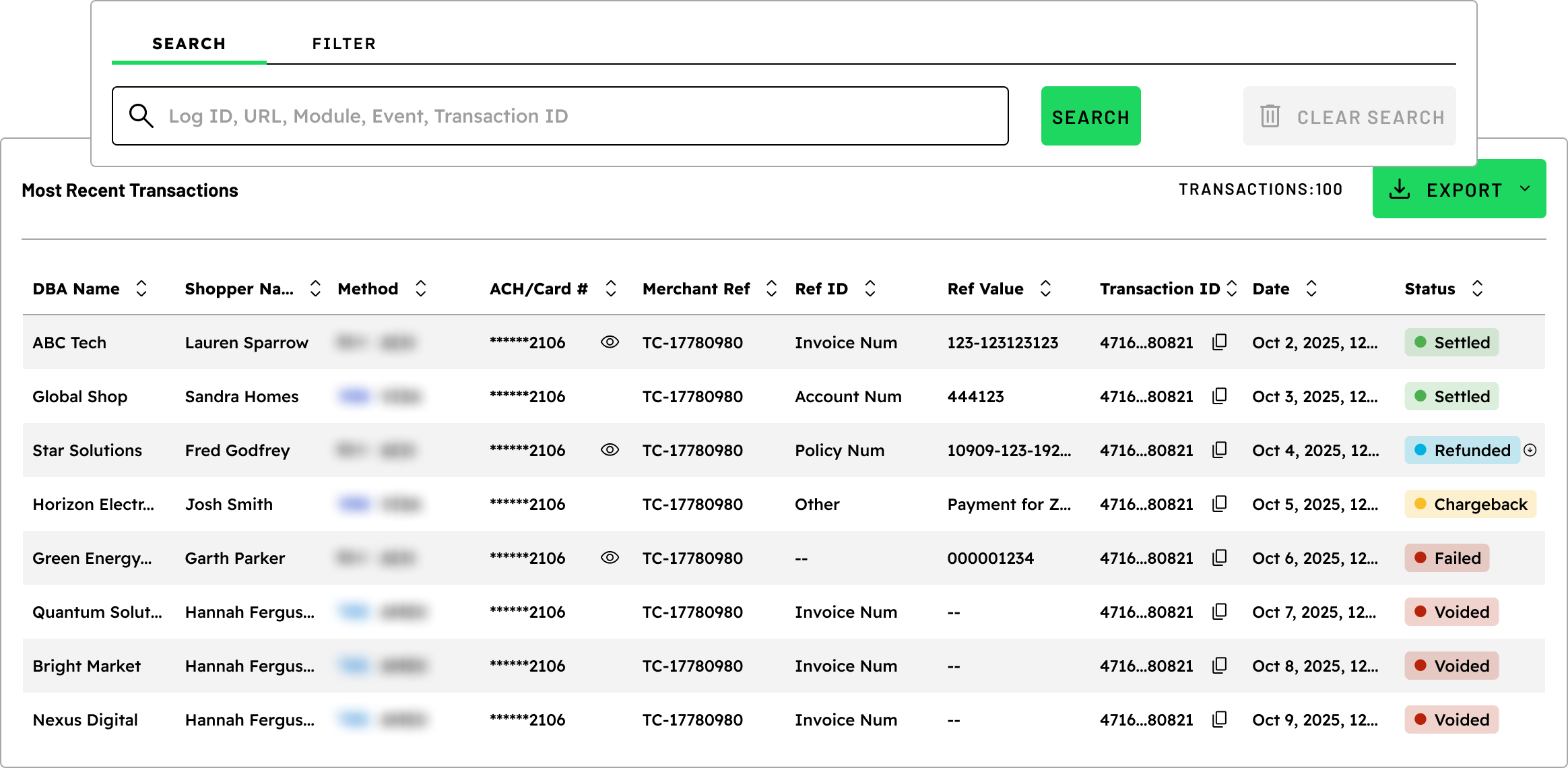Reveal the card number for Lauren Sparrow
The height and width of the screenshot is (768, 1568).
coord(610,342)
